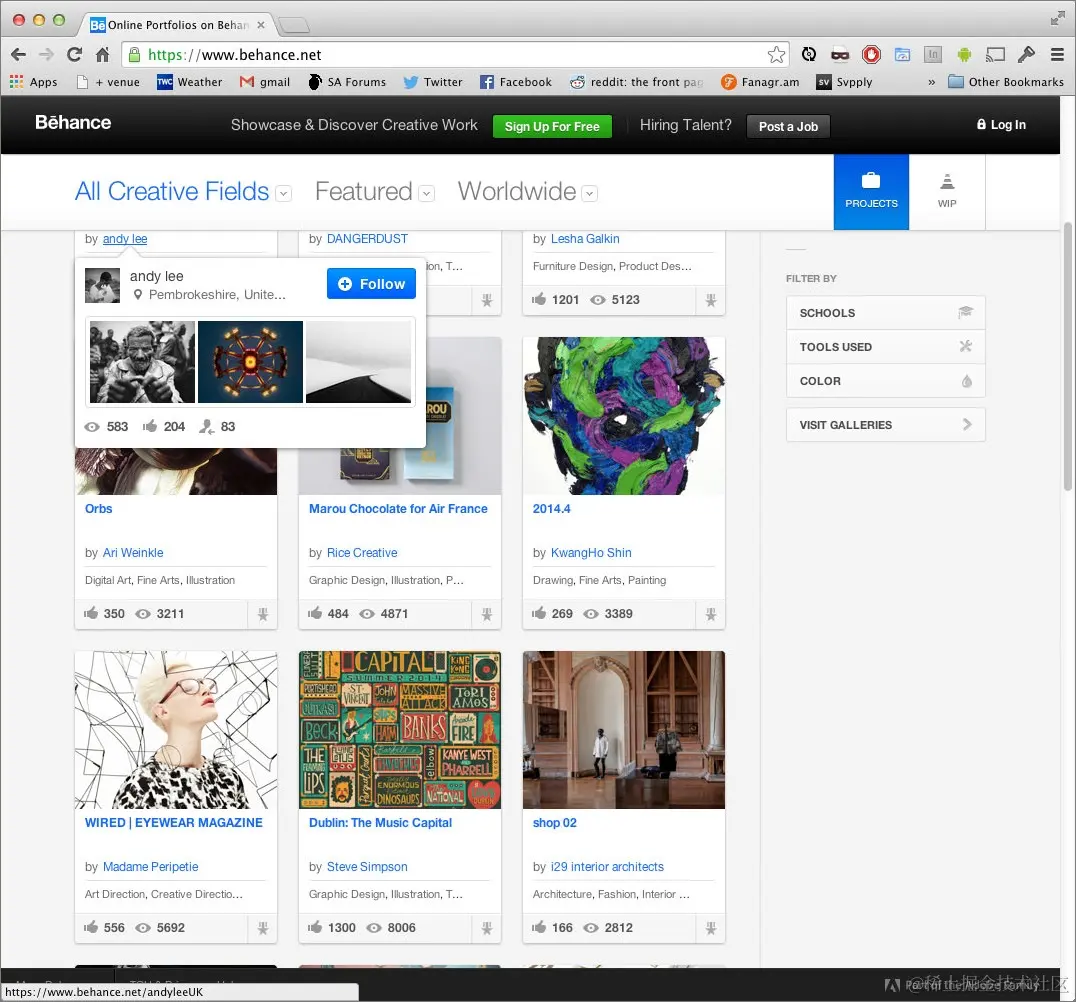Click the page vertical scrollbar
This screenshot has height=1002, width=1076.
coord(1067,357)
